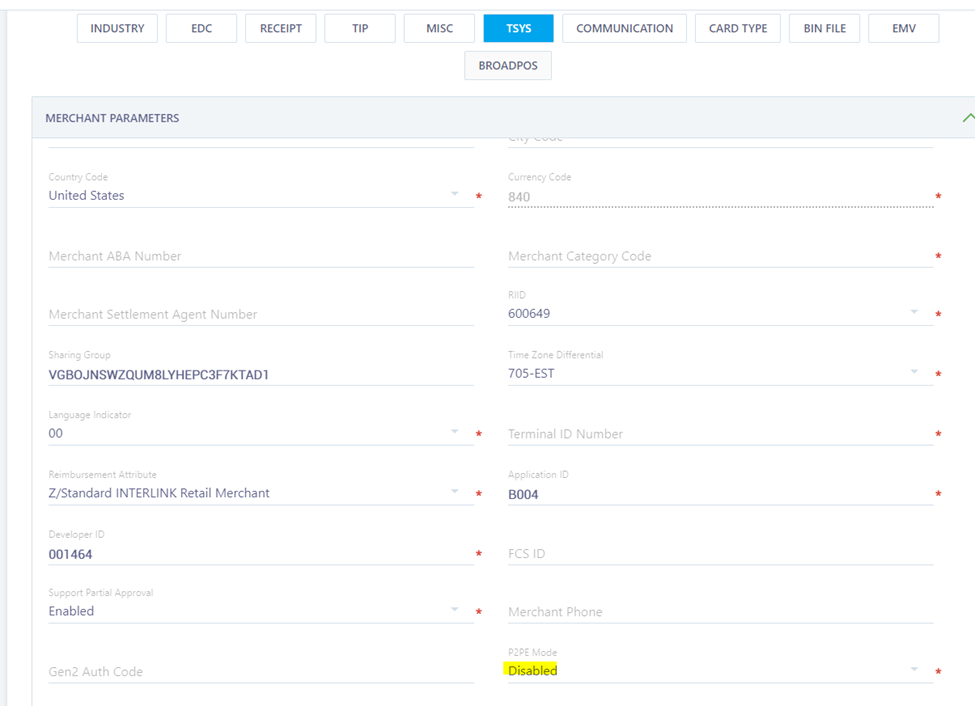This screenshot has width=975, height=706.
Task: Go to the EMV tab
Action: click(903, 29)
